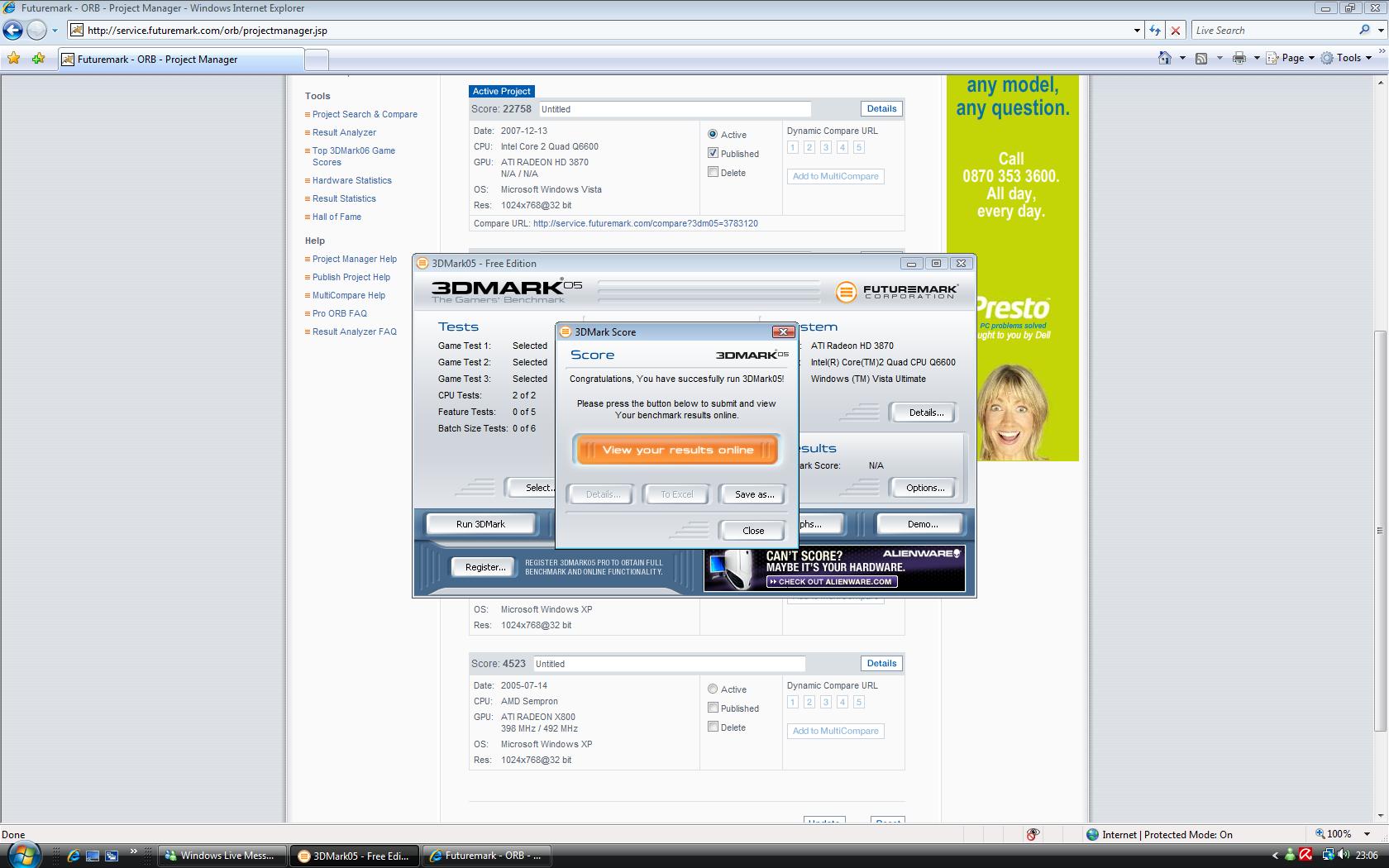Viewport: 1389px width, 868px height.
Task: Expand the IE toolbar overflow chevron
Action: point(1382,51)
